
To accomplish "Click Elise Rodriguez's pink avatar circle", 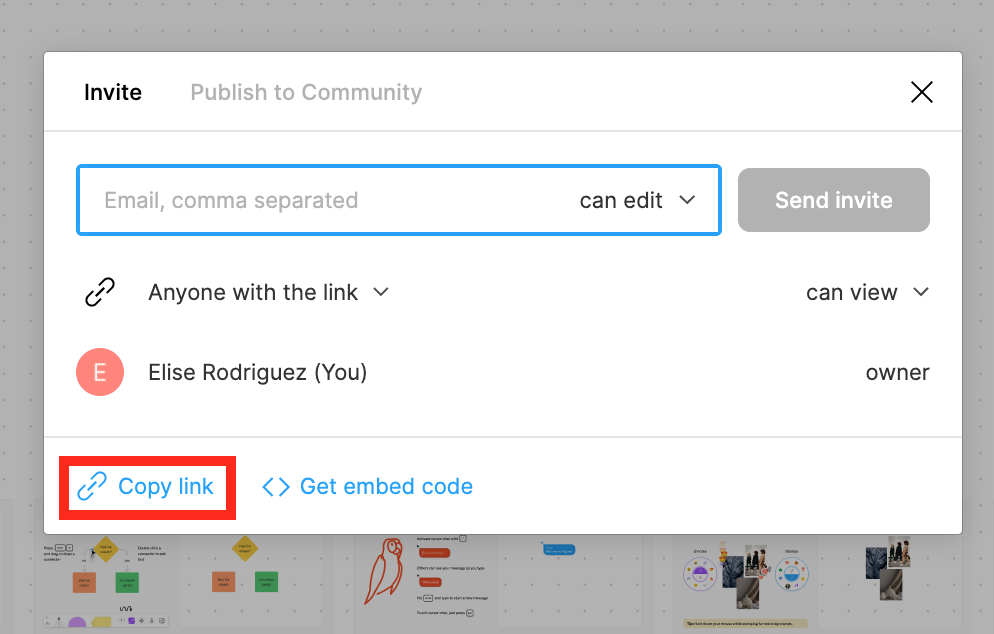I will pyautogui.click(x=100, y=371).
